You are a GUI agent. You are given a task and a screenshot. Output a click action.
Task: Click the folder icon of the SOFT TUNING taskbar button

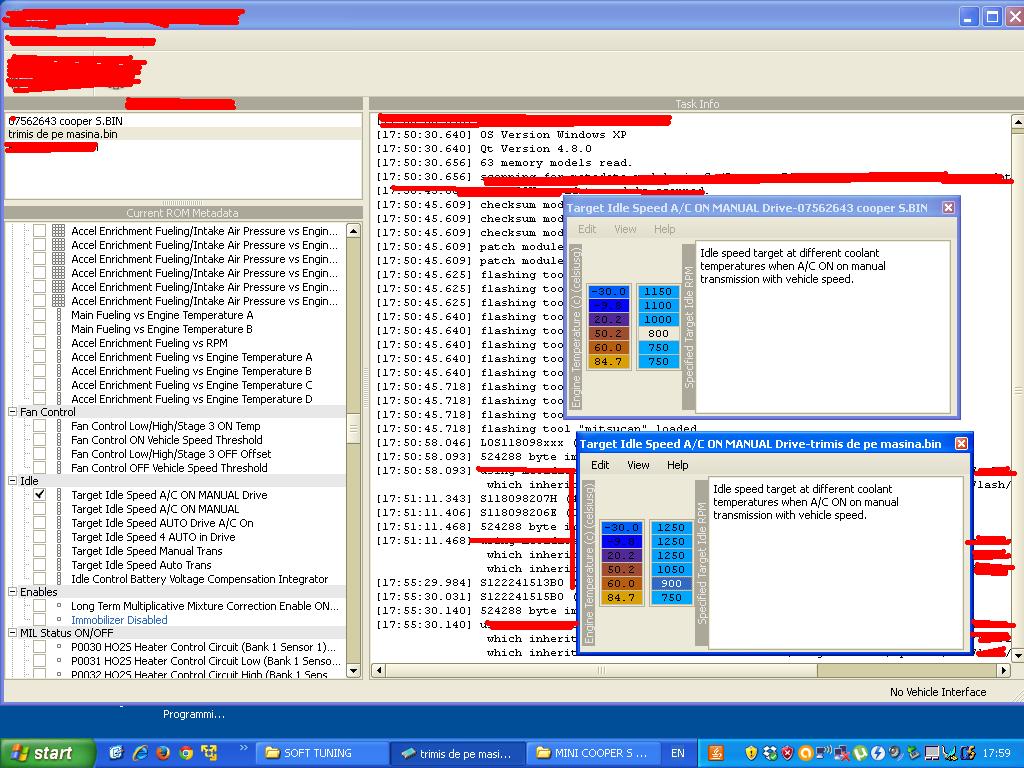coord(270,753)
